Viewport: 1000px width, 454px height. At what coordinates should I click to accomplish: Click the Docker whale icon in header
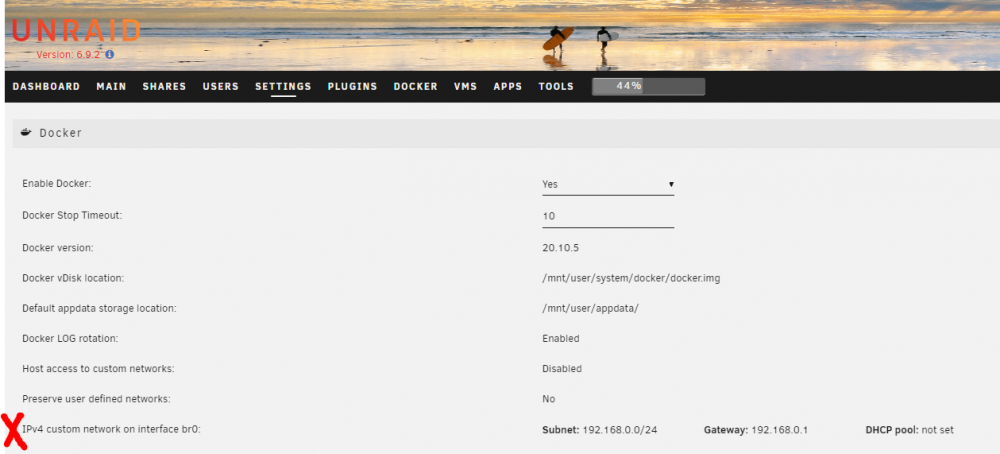tap(26, 133)
